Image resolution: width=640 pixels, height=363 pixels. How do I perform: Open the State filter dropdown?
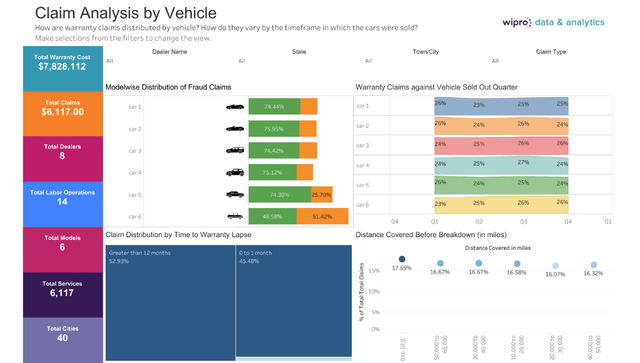click(x=299, y=61)
